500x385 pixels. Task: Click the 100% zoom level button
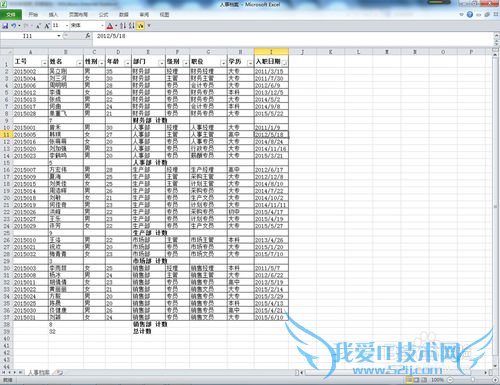[x=437, y=380]
